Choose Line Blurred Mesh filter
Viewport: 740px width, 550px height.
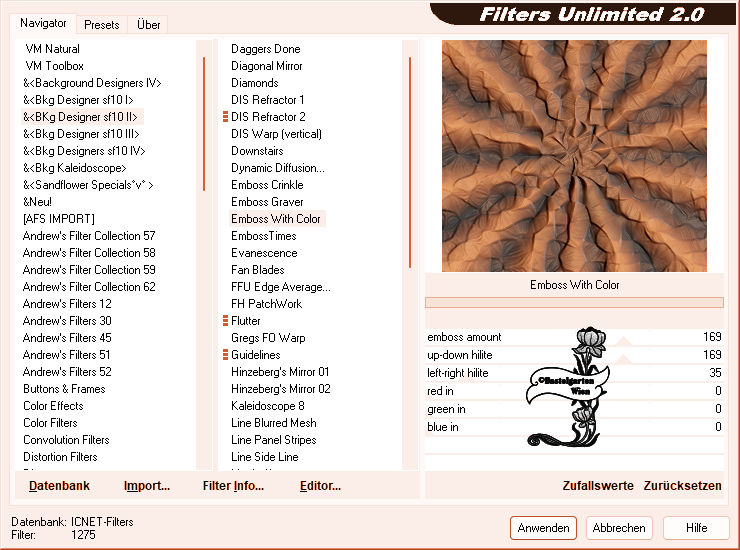(x=274, y=423)
